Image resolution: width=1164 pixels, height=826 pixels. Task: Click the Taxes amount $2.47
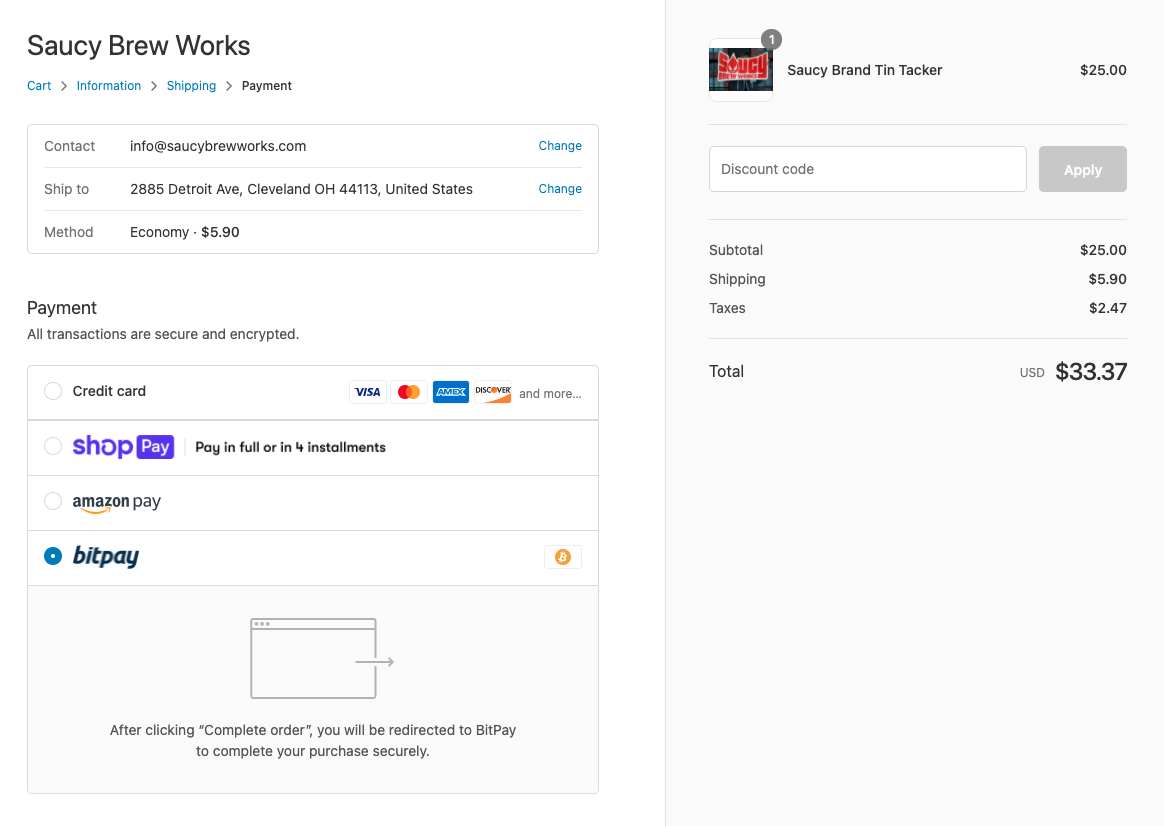[1108, 308]
